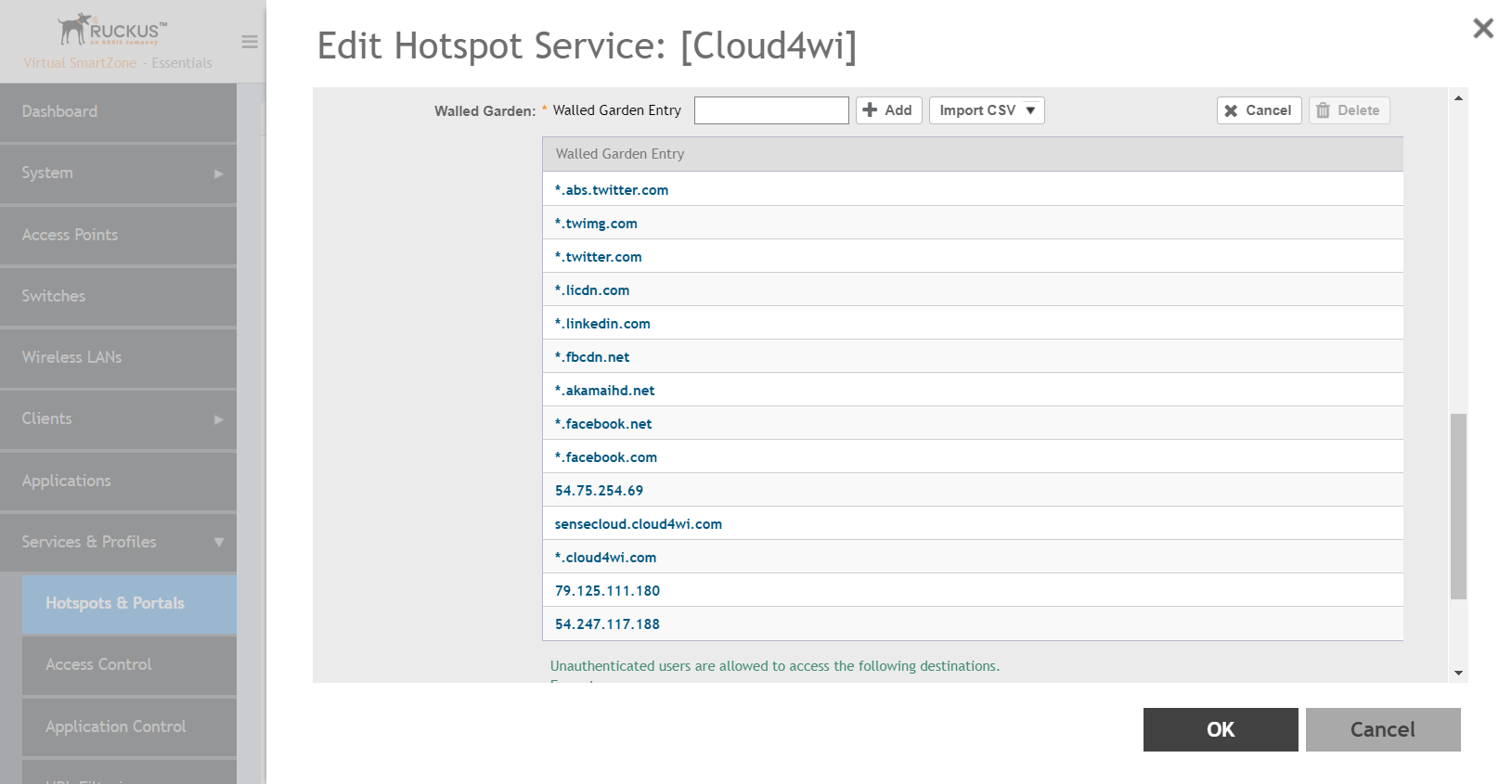This screenshot has height=784, width=1512.
Task: Click the dialog's vertical scrollbar thumb
Action: tap(1458, 507)
